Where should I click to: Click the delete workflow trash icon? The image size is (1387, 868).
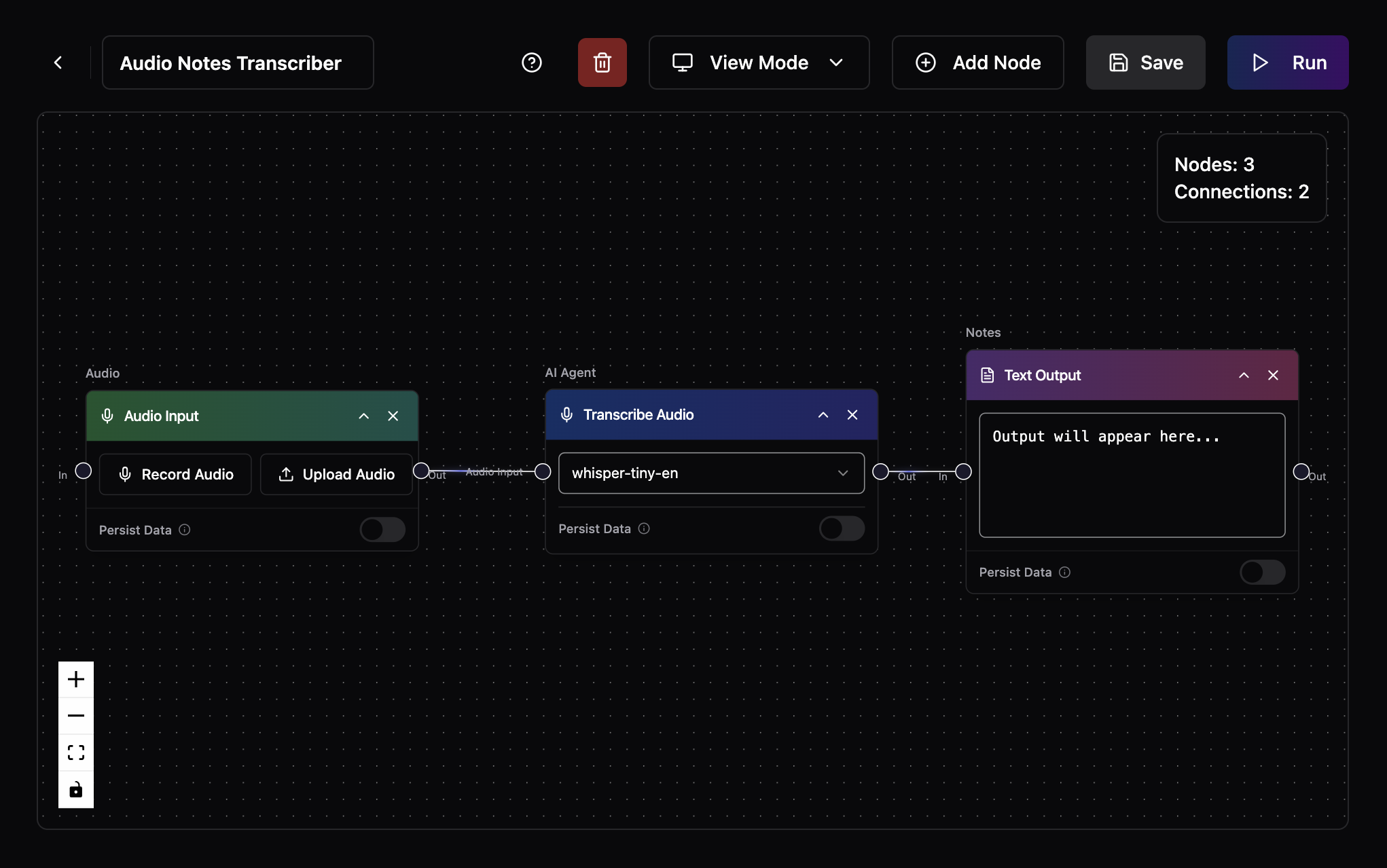coord(602,62)
